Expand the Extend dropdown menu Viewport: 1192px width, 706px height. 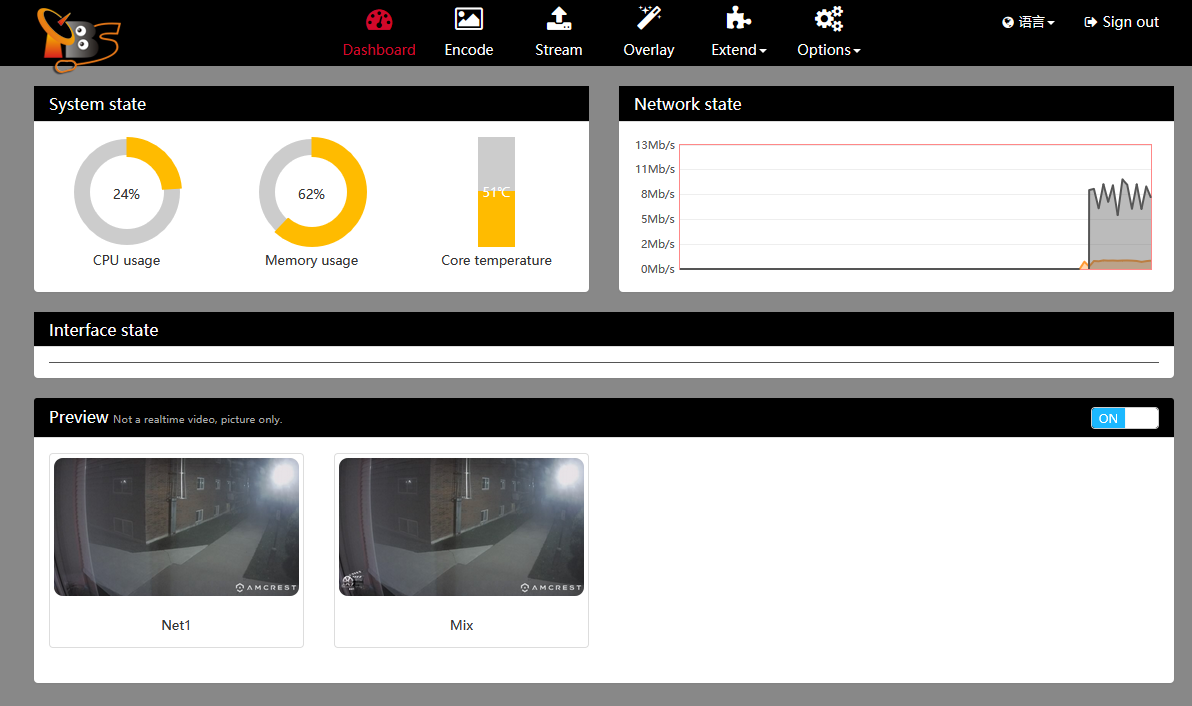click(x=738, y=33)
